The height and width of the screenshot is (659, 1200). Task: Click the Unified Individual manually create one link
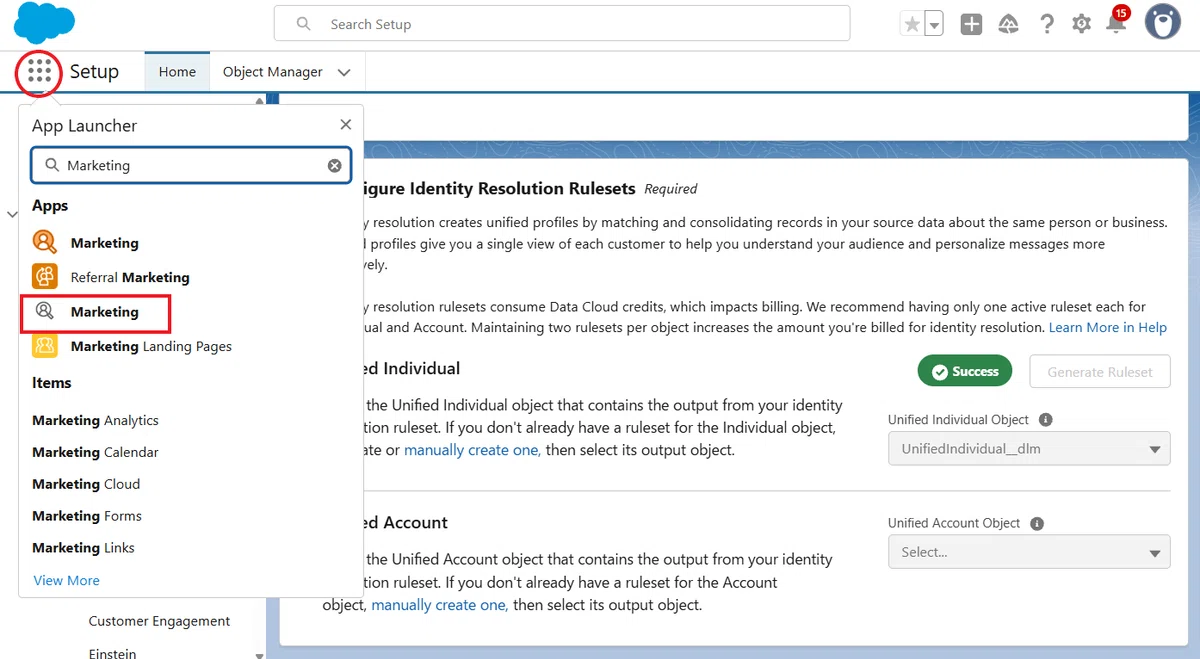[472, 450]
